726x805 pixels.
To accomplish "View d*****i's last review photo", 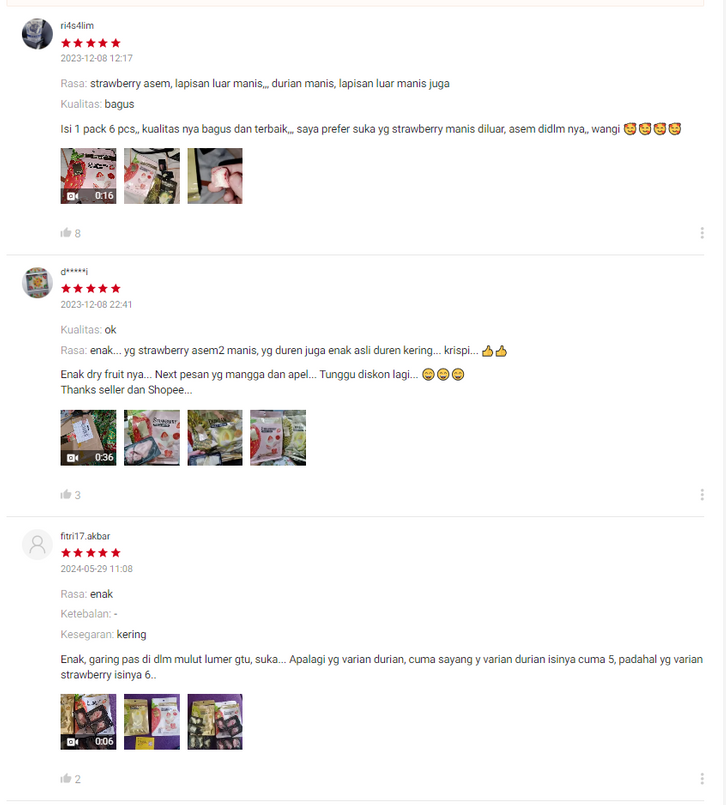I will point(278,438).
